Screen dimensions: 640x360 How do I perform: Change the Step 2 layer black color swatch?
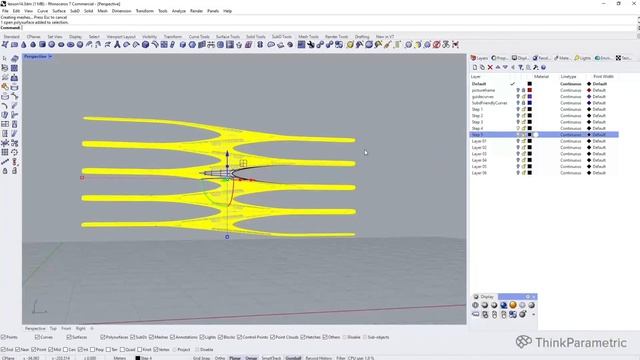529,116
